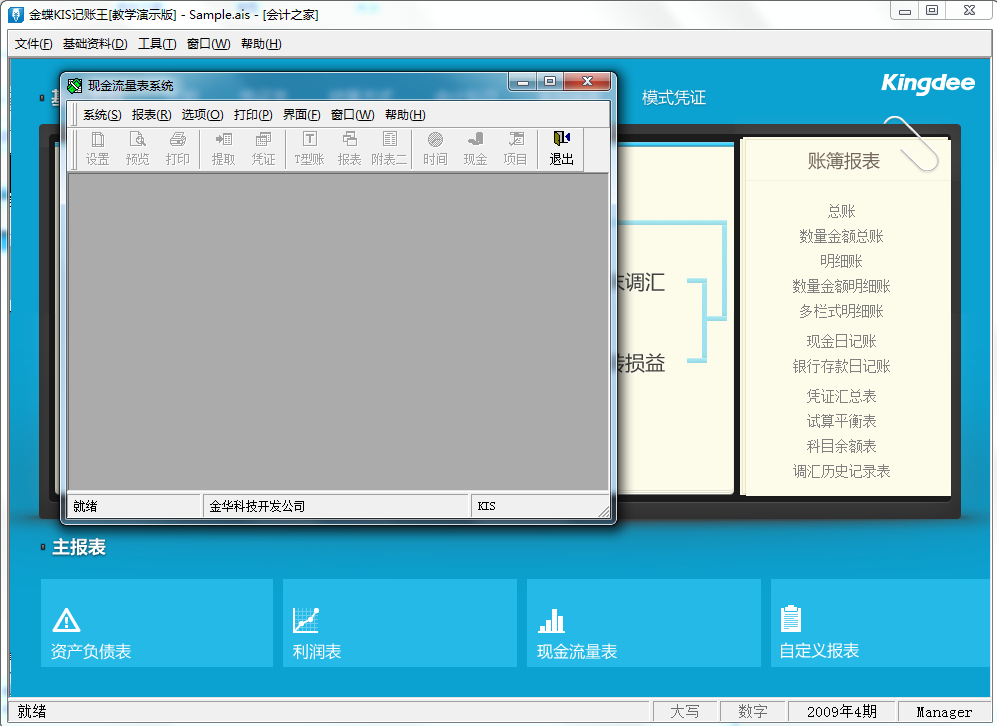Close the 现金流量表系统 window
Screen dimensions: 997x726
[588, 81]
